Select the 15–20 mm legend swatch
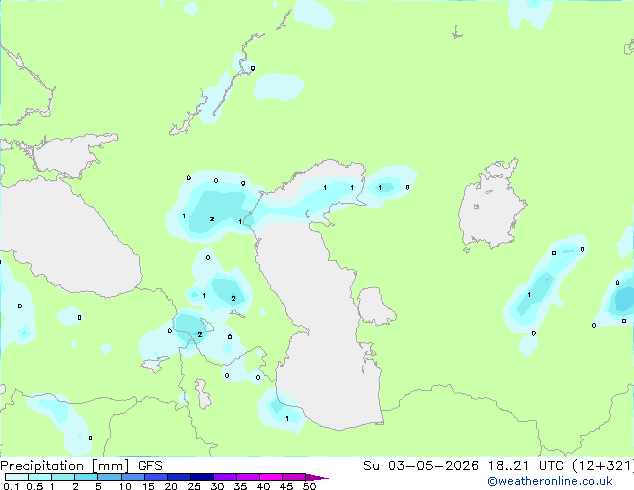 point(155,477)
